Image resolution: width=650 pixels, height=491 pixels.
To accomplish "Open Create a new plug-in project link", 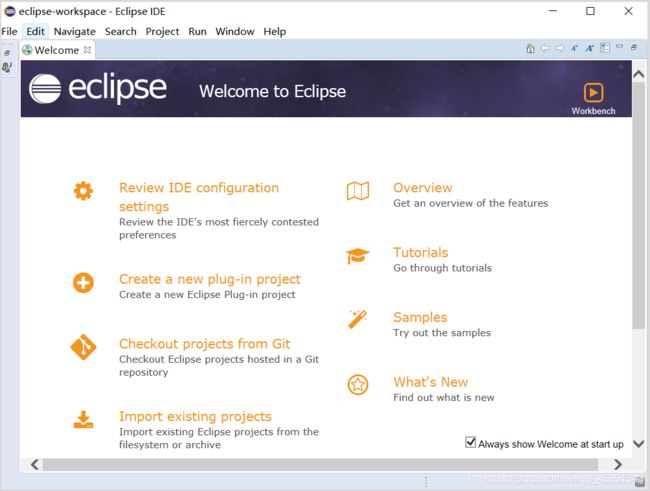I will click(210, 279).
